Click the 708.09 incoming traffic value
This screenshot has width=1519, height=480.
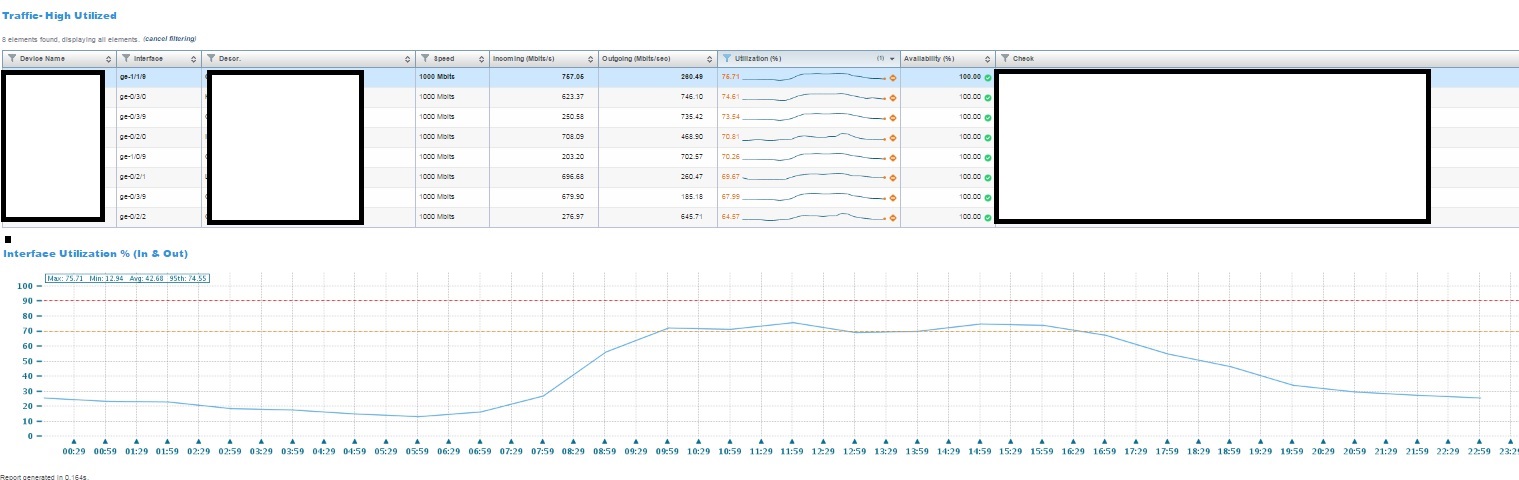pos(573,137)
